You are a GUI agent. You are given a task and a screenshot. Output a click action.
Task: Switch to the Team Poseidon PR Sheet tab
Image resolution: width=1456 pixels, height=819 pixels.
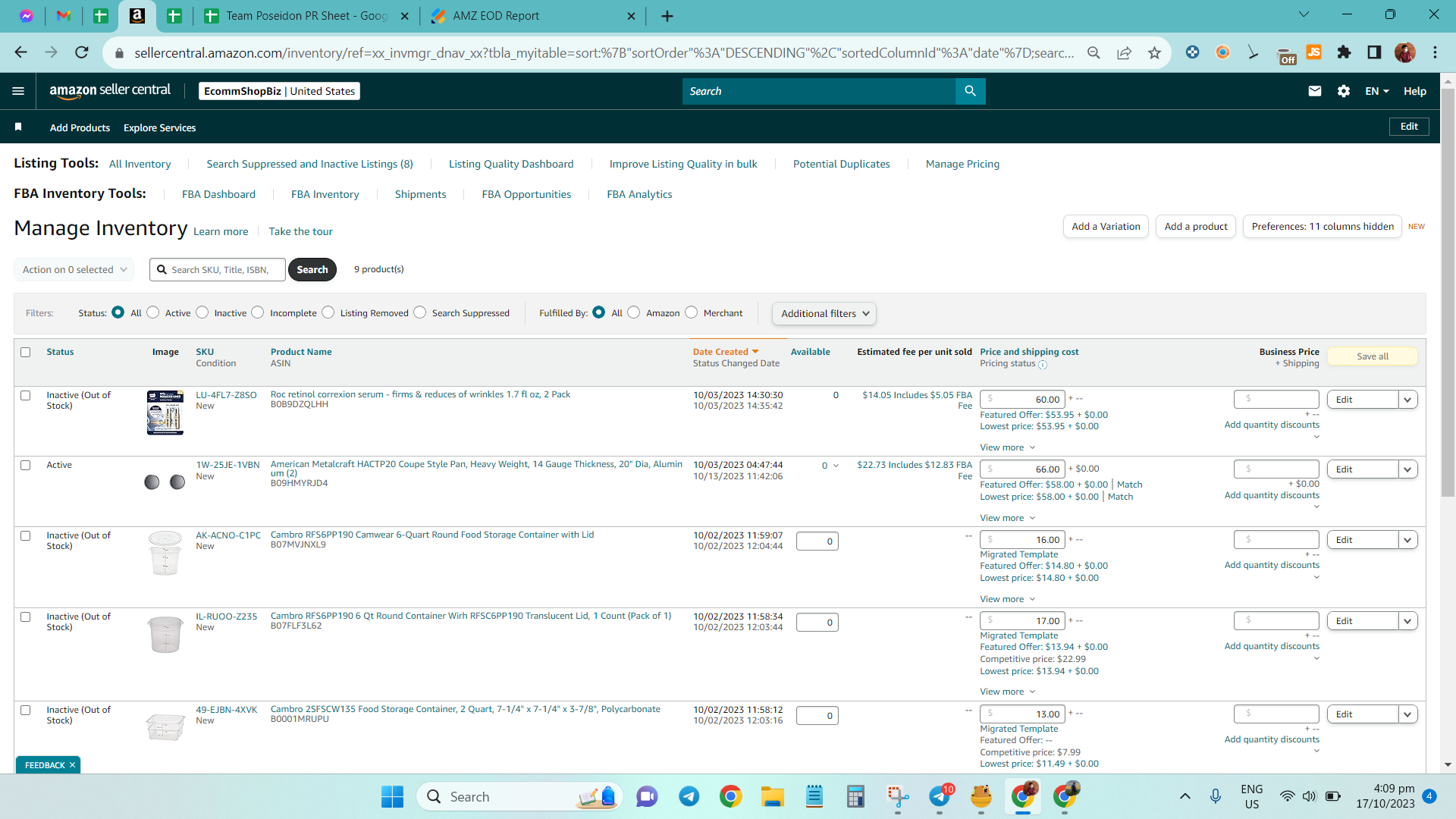[306, 16]
